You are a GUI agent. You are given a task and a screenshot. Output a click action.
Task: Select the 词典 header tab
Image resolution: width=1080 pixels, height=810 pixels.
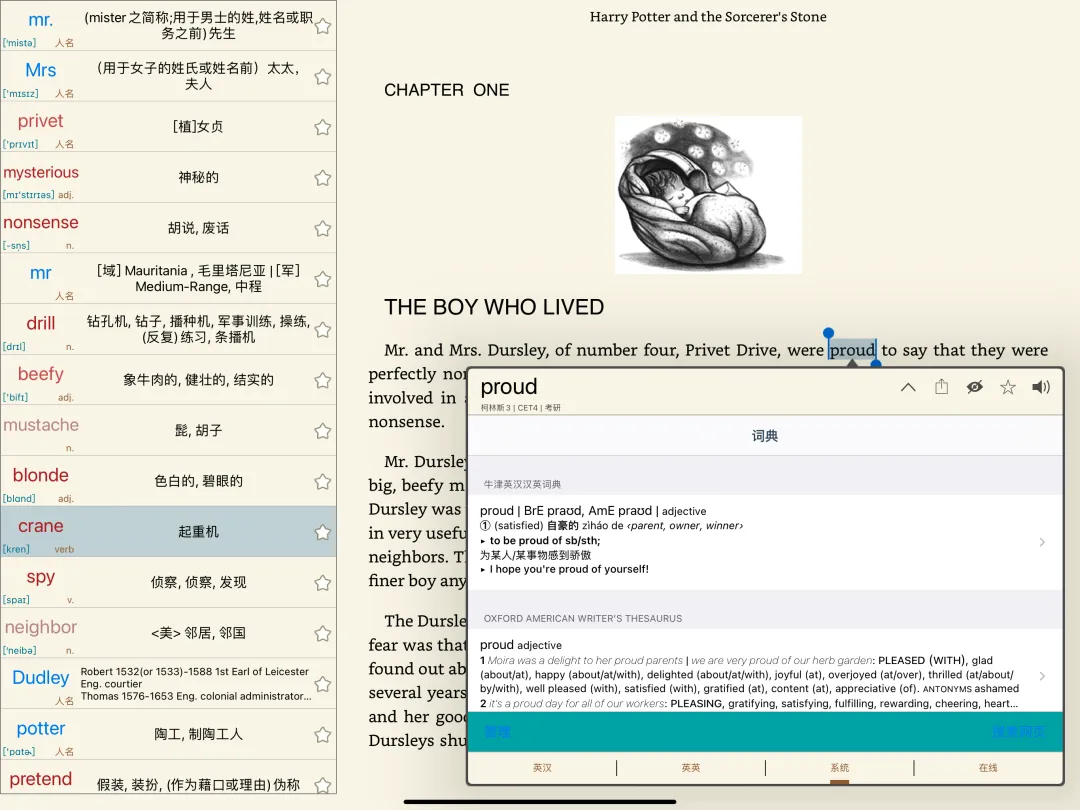(765, 436)
